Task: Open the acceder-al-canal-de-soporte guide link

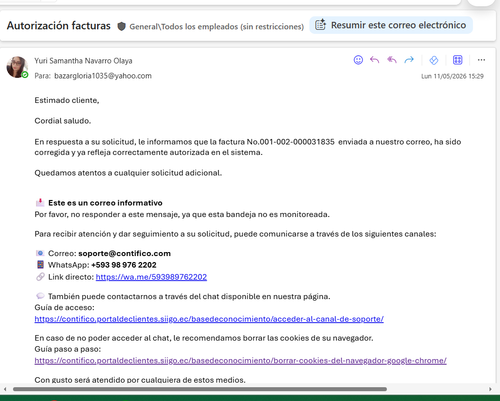Action: pyautogui.click(x=209, y=319)
